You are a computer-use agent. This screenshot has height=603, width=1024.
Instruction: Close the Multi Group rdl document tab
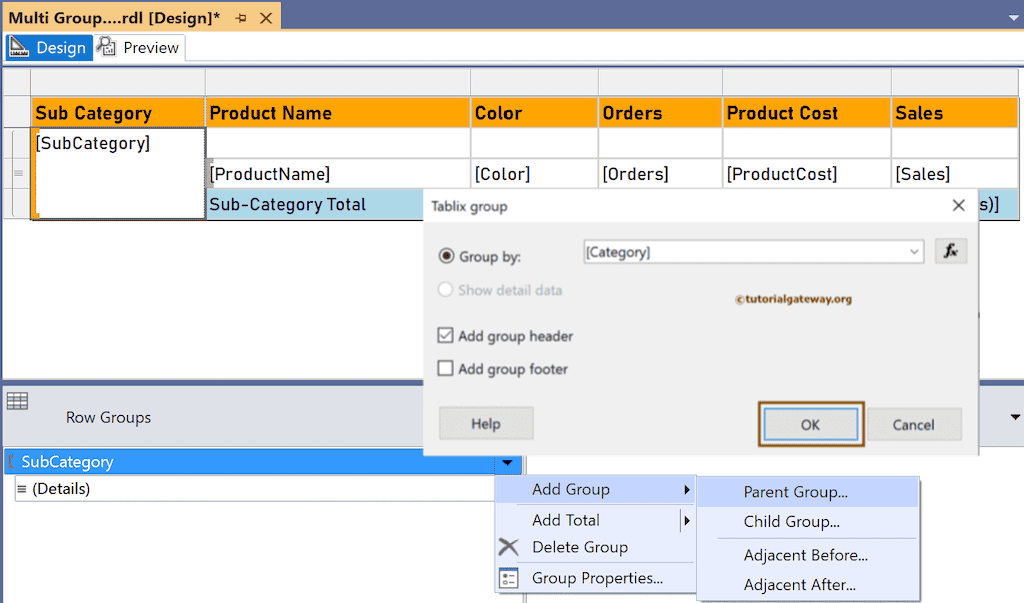[x=265, y=18]
